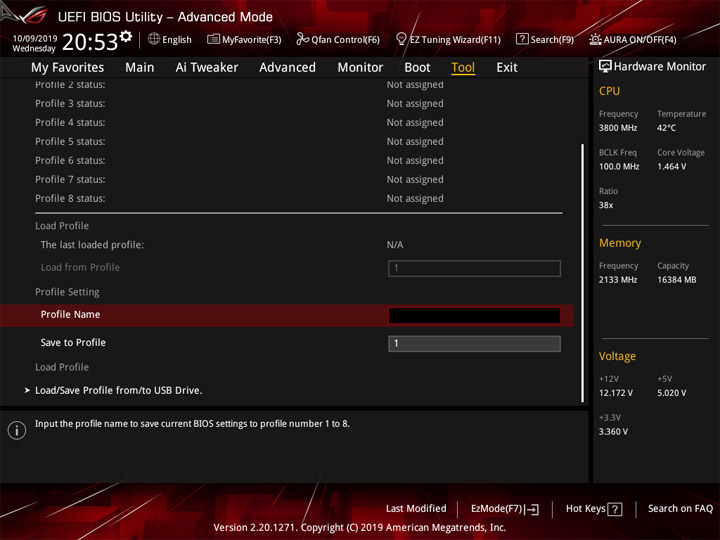Viewport: 720px width, 540px height.
Task: Open Search(F9) question icon
Action: point(522,39)
